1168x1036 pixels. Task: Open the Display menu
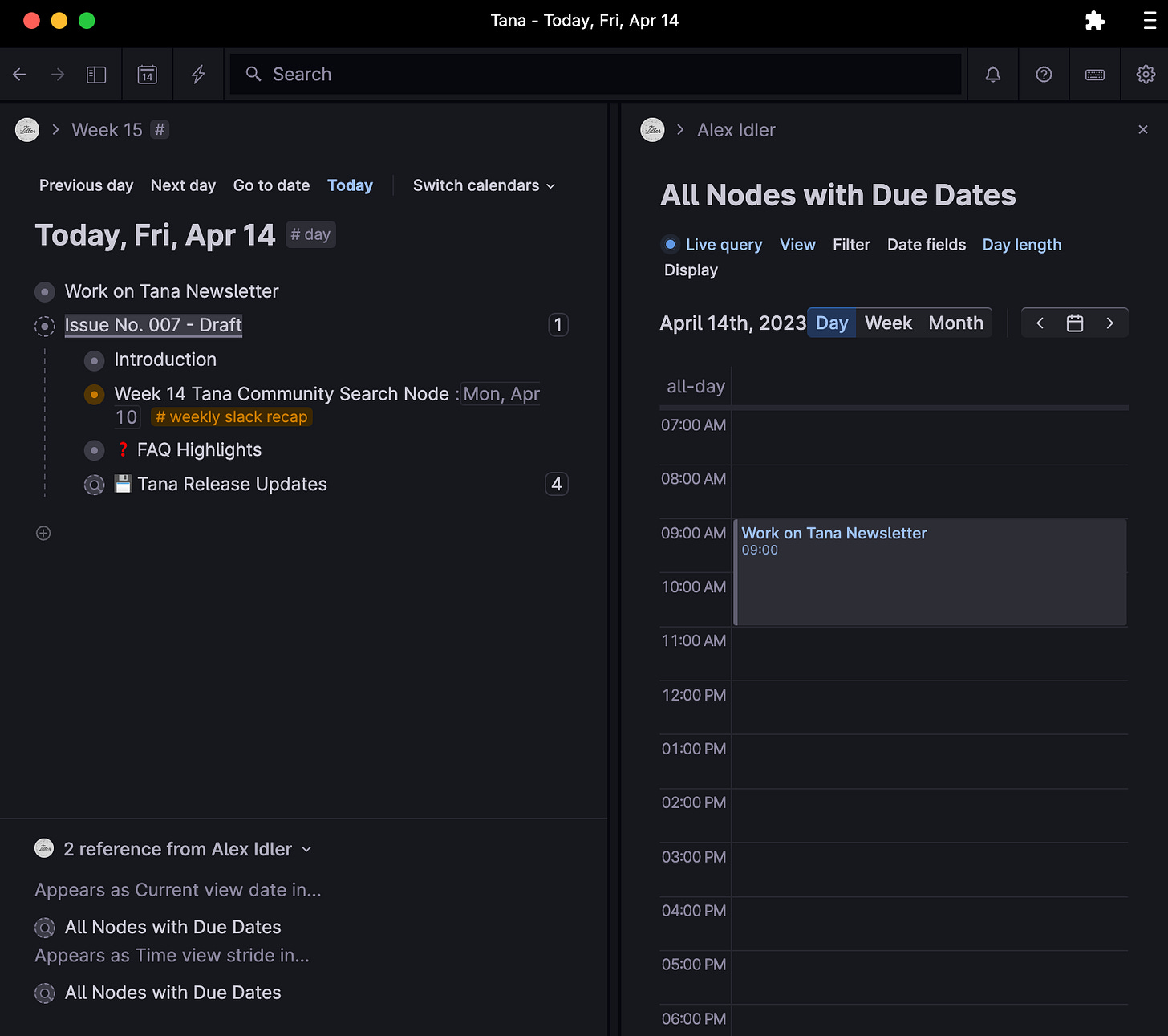691,270
